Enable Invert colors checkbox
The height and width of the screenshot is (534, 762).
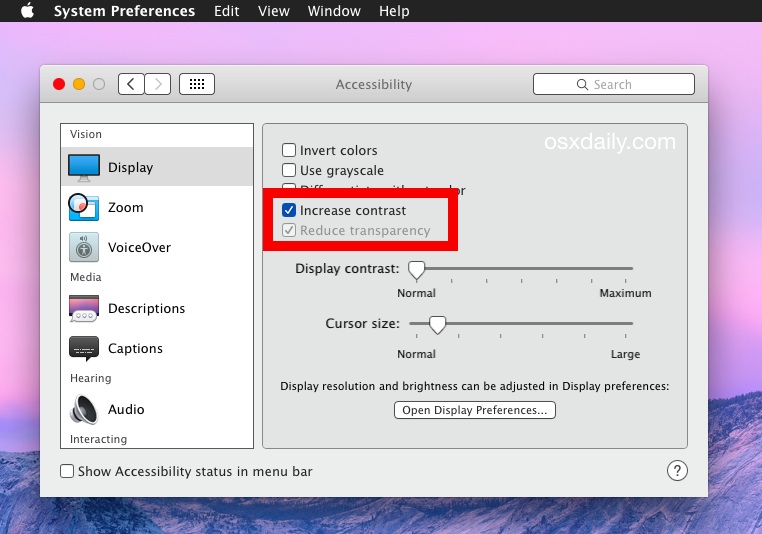tap(289, 150)
